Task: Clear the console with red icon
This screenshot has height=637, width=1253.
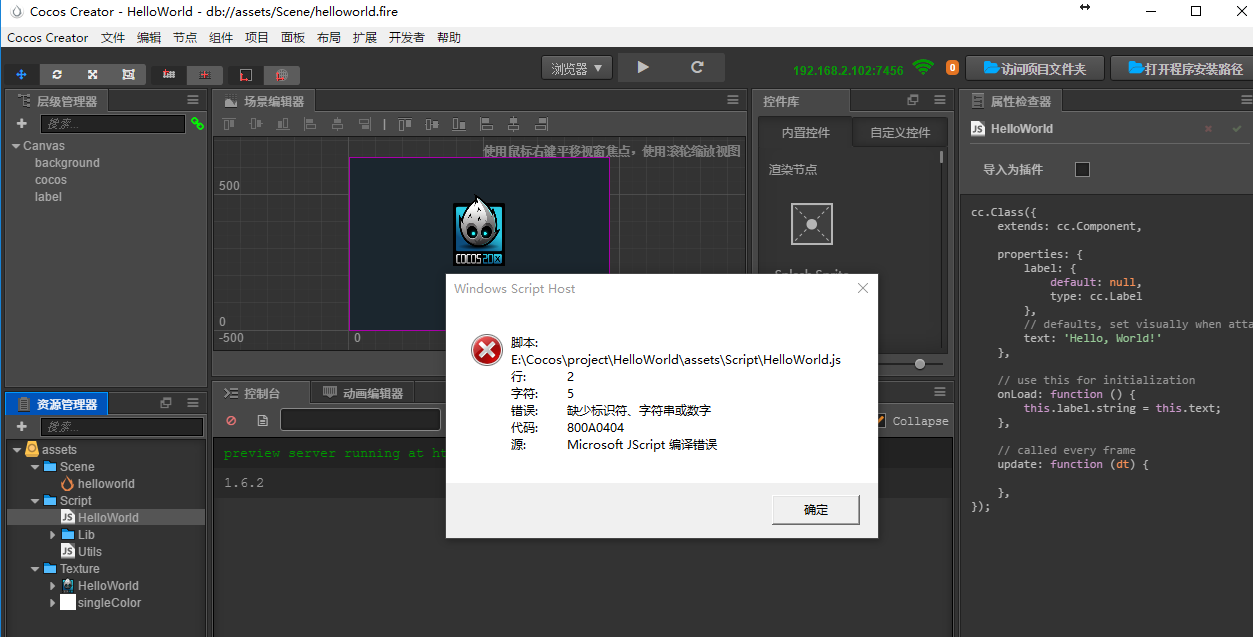Action: pos(231,421)
